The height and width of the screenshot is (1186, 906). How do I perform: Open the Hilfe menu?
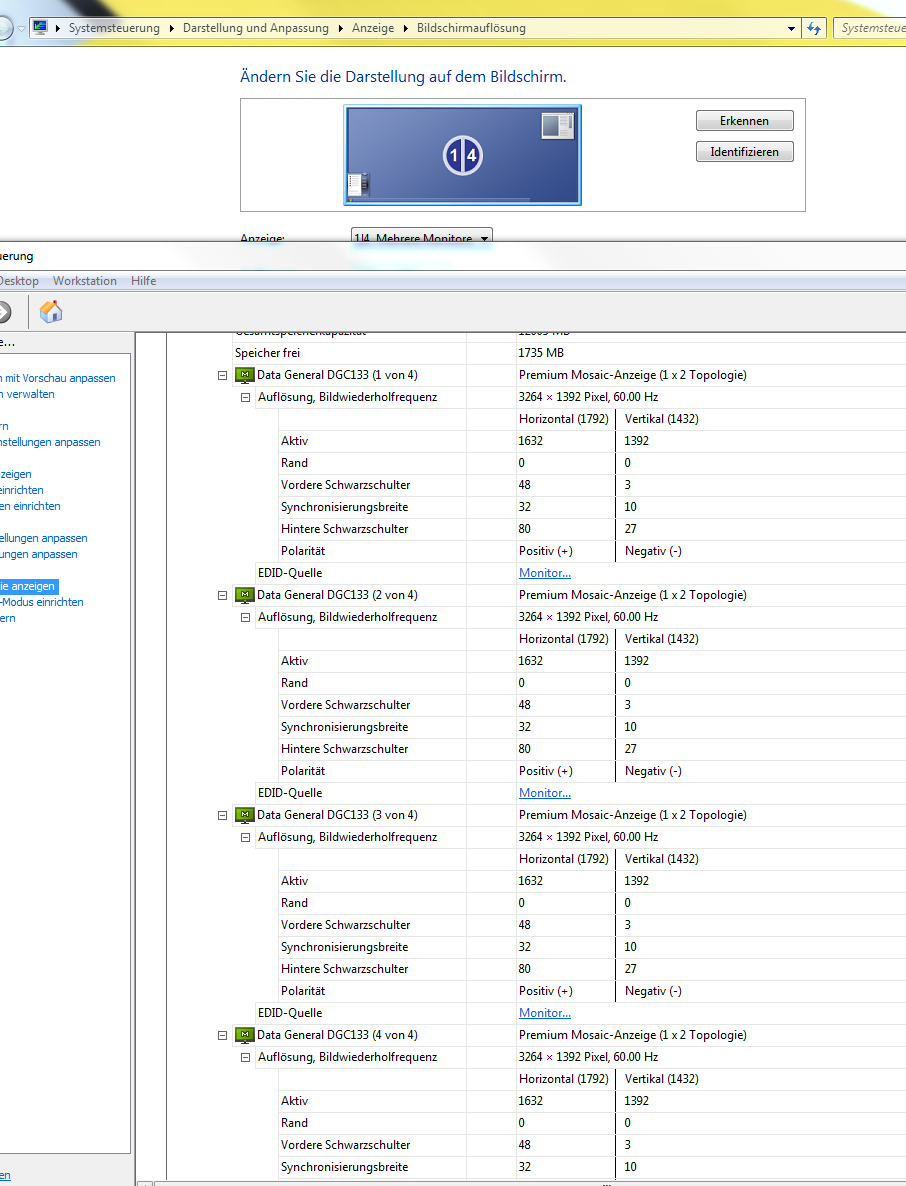pos(143,281)
